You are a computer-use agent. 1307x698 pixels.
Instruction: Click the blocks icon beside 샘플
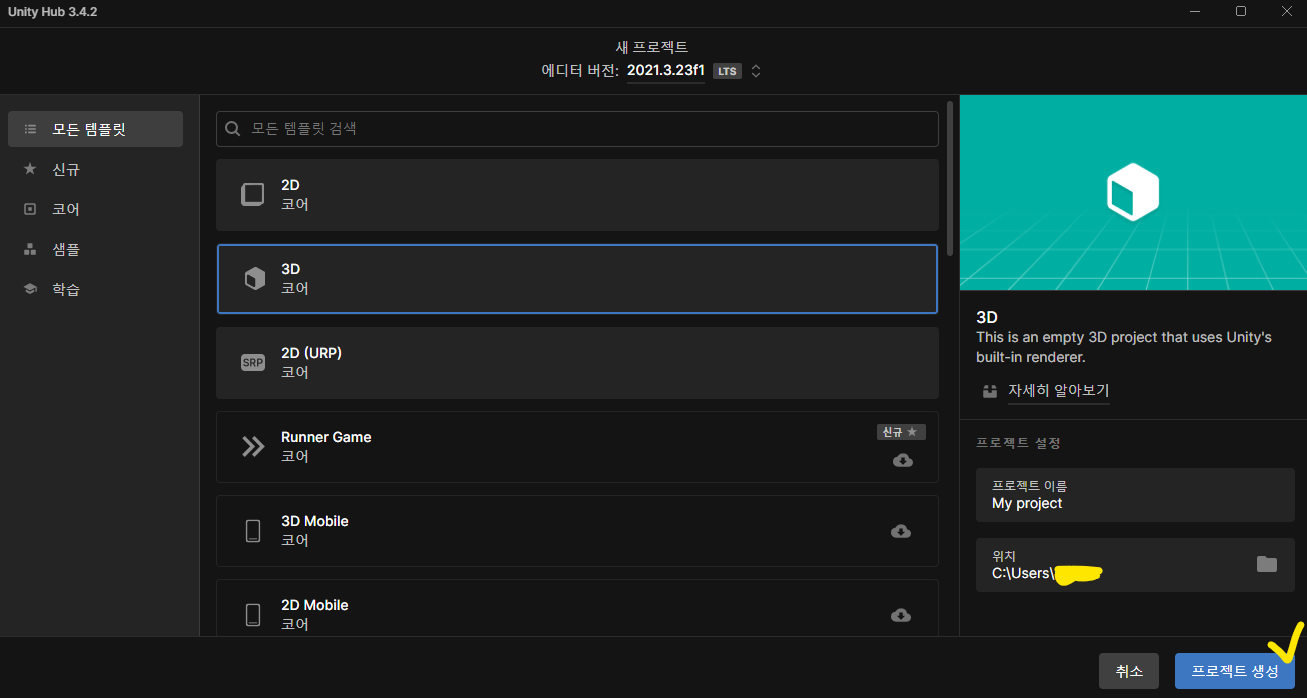(30, 249)
